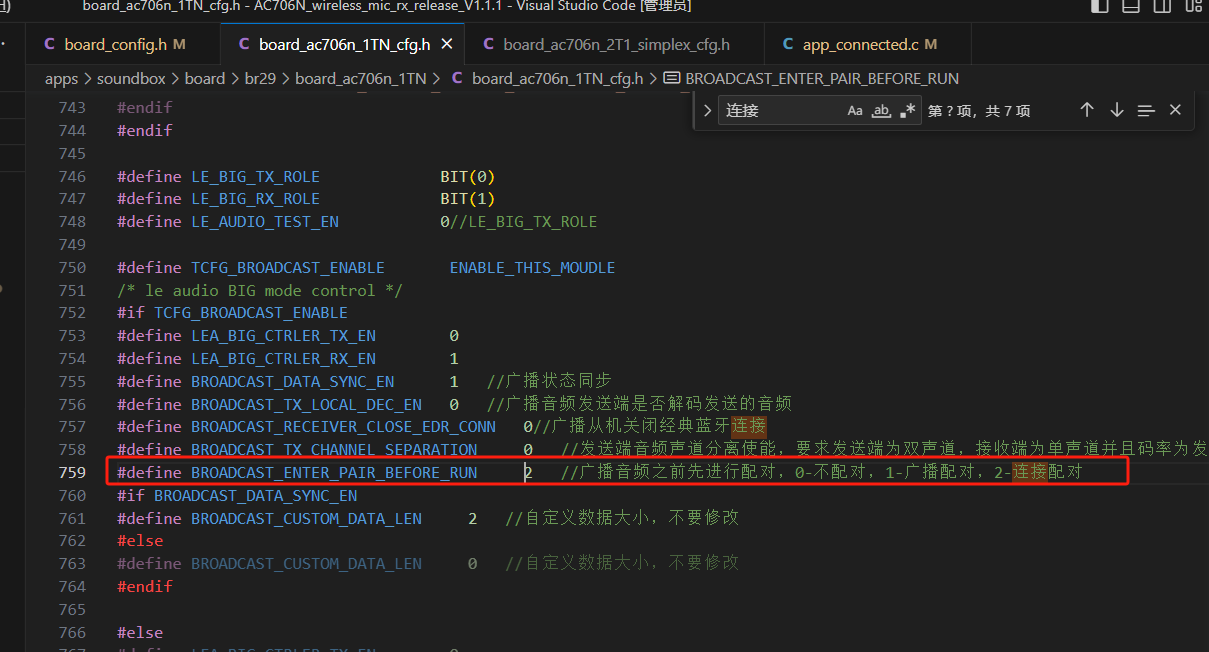Open the board_ac706n_1TN_cfg.h file breadcrumb
This screenshot has width=1209, height=652.
[x=548, y=78]
